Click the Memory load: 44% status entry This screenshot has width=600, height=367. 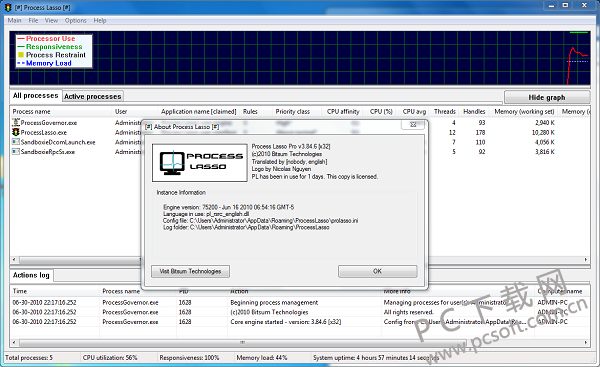pos(262,358)
